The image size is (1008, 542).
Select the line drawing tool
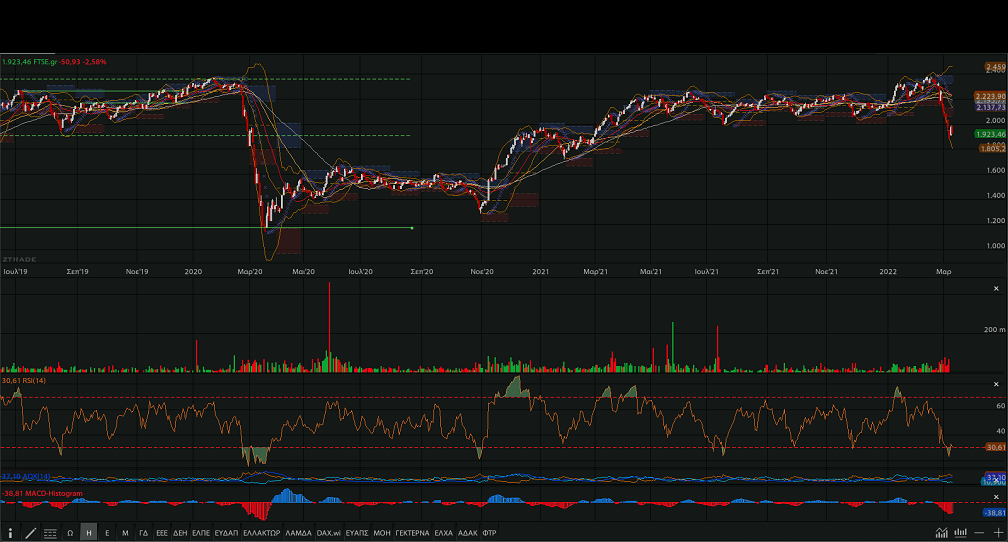click(30, 533)
